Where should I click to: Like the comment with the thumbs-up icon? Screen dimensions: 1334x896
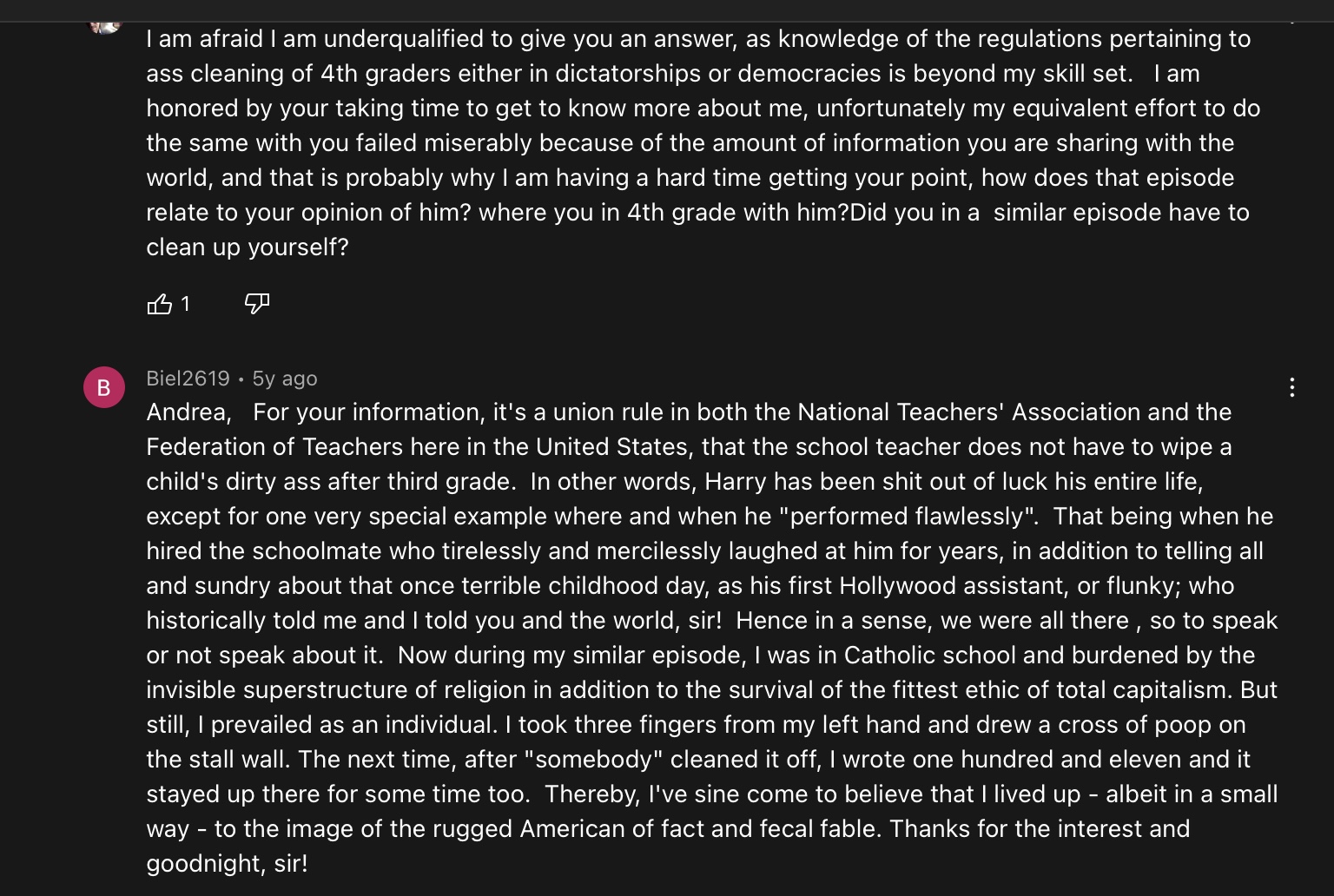pyautogui.click(x=160, y=304)
